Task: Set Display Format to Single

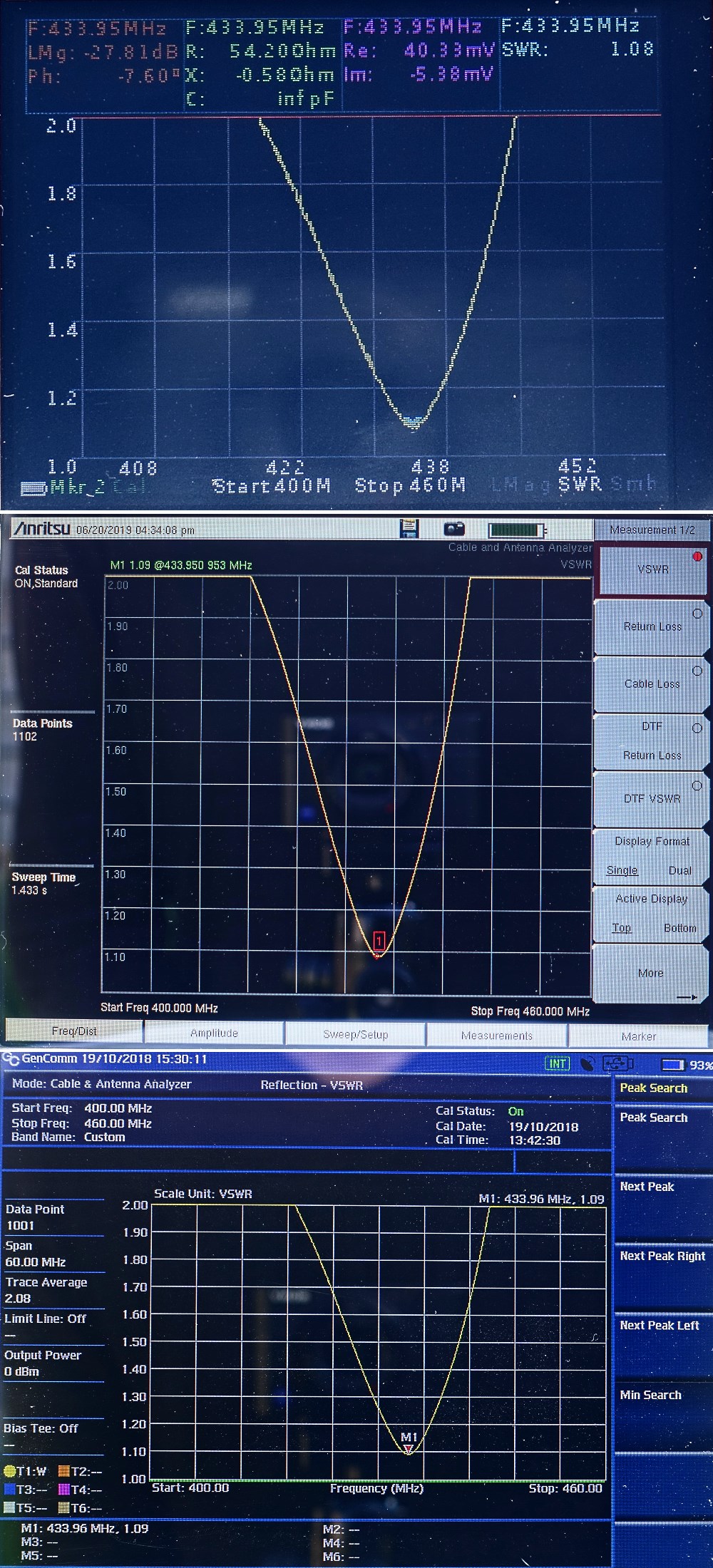Action: coord(622,870)
